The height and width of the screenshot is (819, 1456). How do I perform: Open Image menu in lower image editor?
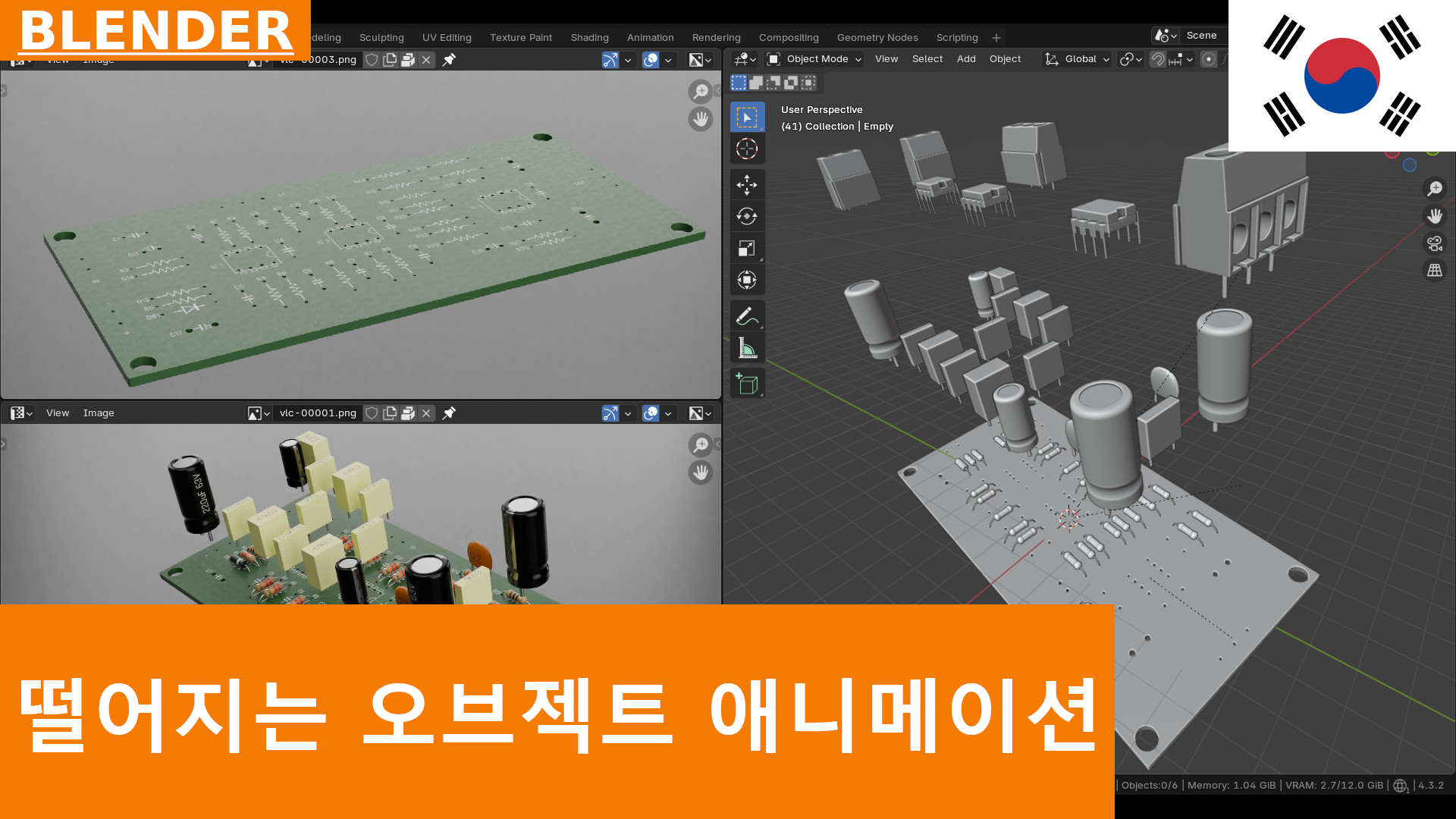click(x=99, y=413)
